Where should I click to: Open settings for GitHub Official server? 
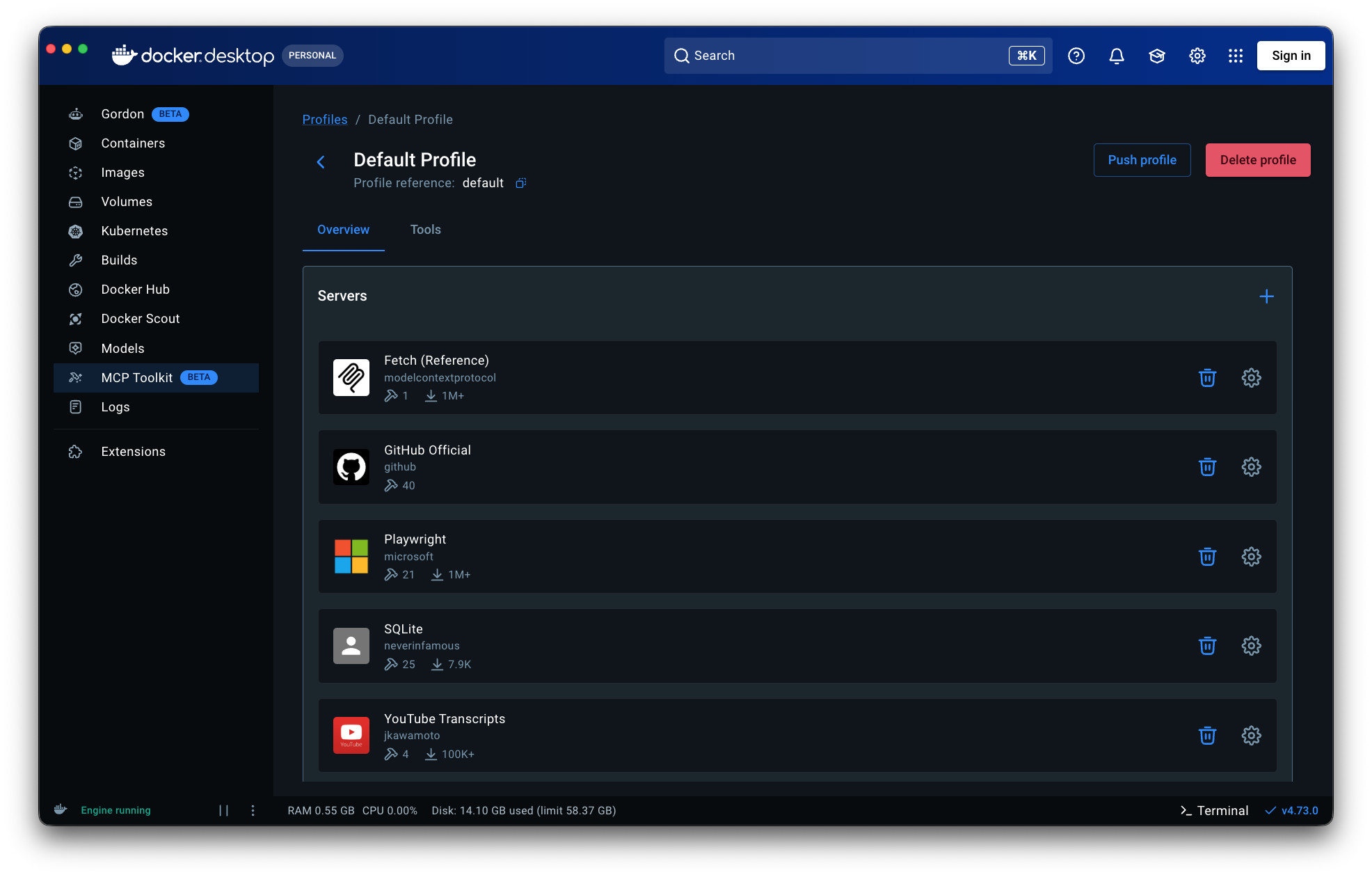(x=1251, y=467)
